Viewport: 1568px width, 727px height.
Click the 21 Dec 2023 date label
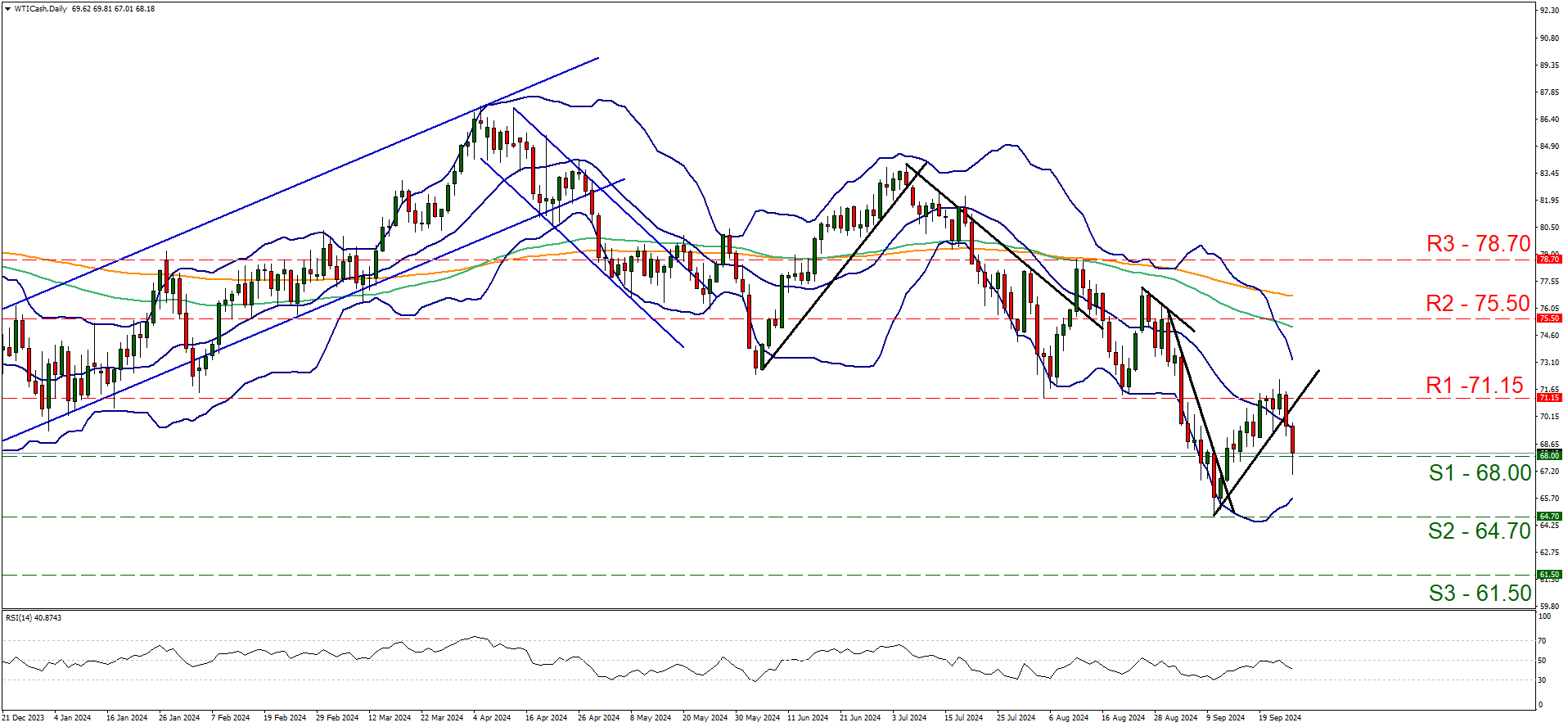[x=24, y=718]
